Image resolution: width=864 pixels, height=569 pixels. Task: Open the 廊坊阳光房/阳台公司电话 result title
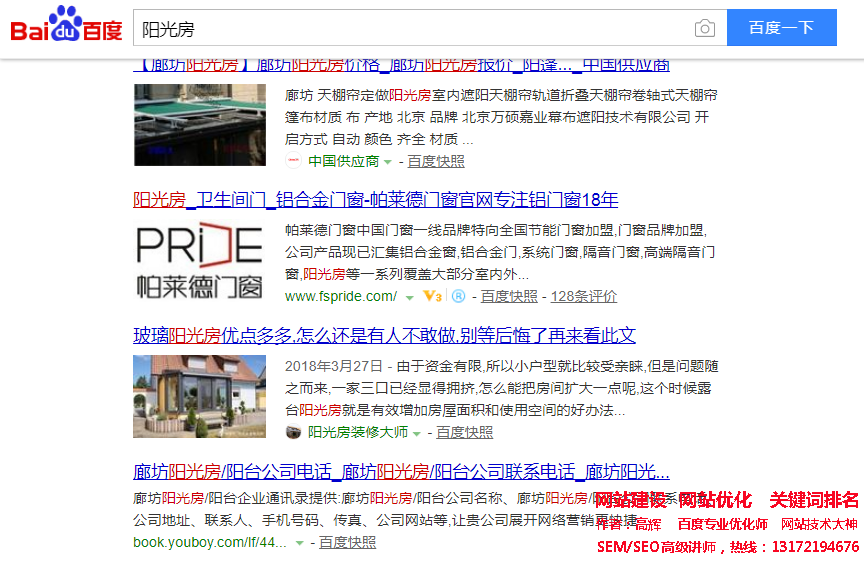401,472
